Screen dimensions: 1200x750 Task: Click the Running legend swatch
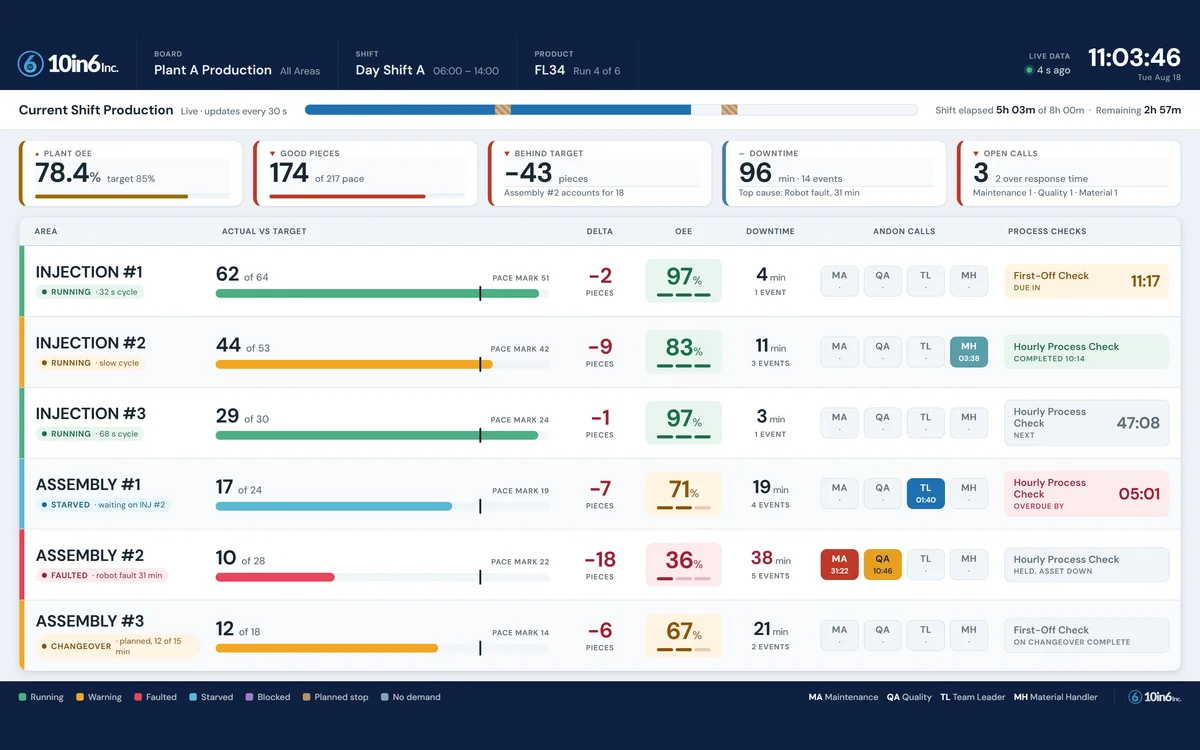23,697
